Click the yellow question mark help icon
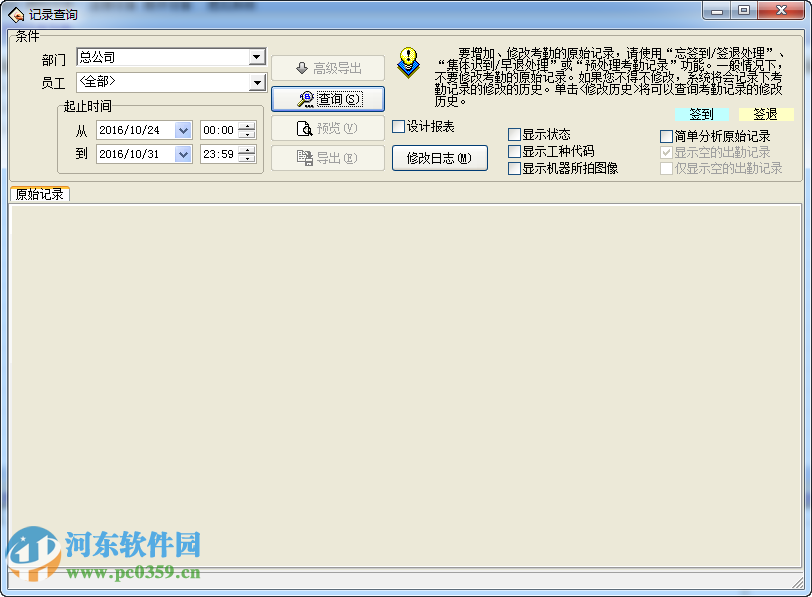The image size is (812, 597). click(x=407, y=63)
